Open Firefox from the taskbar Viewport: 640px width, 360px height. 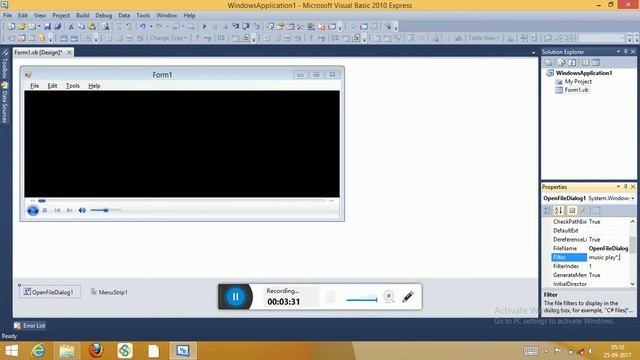96,351
